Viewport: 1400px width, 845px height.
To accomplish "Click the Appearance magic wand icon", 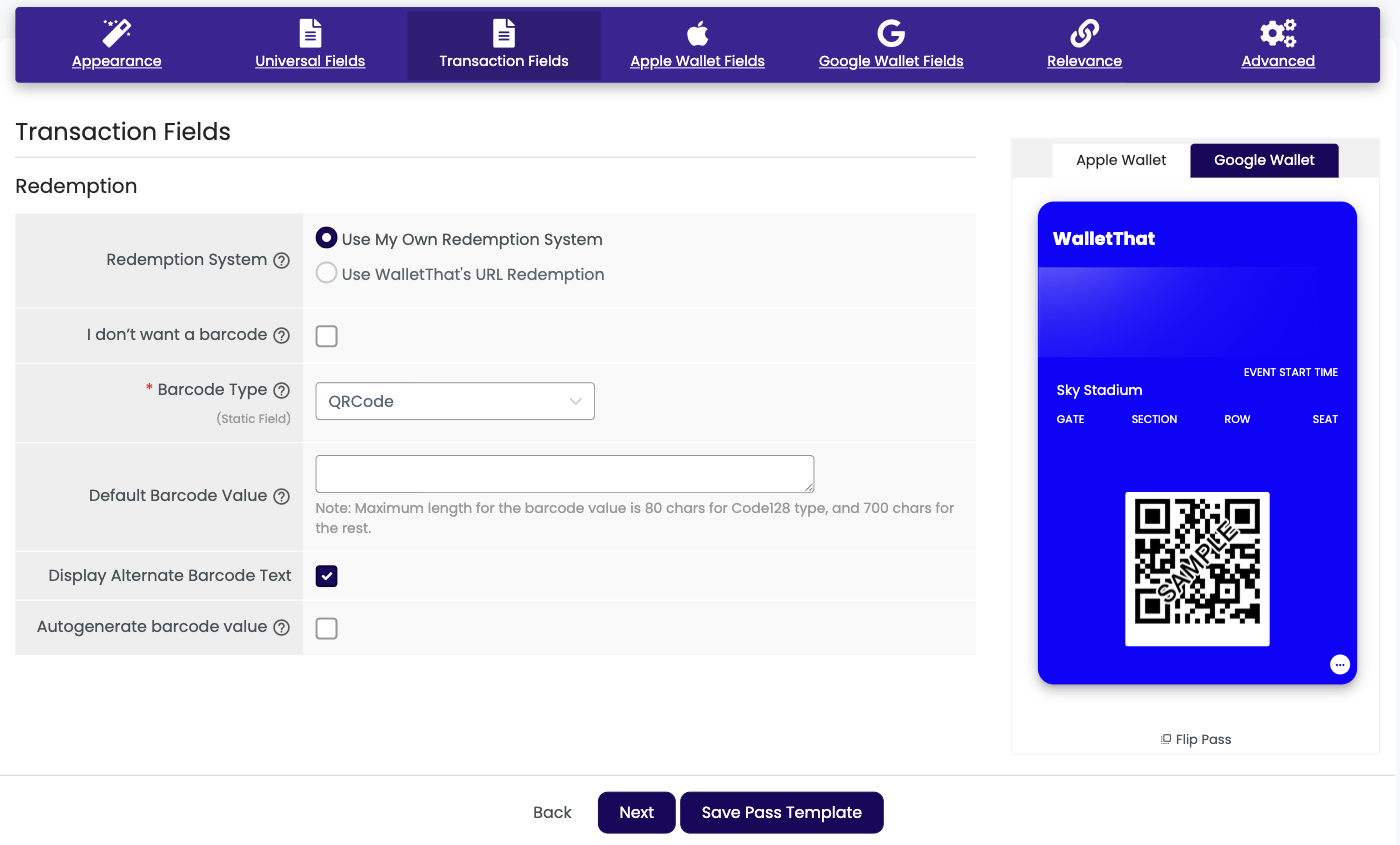I will click(x=117, y=33).
